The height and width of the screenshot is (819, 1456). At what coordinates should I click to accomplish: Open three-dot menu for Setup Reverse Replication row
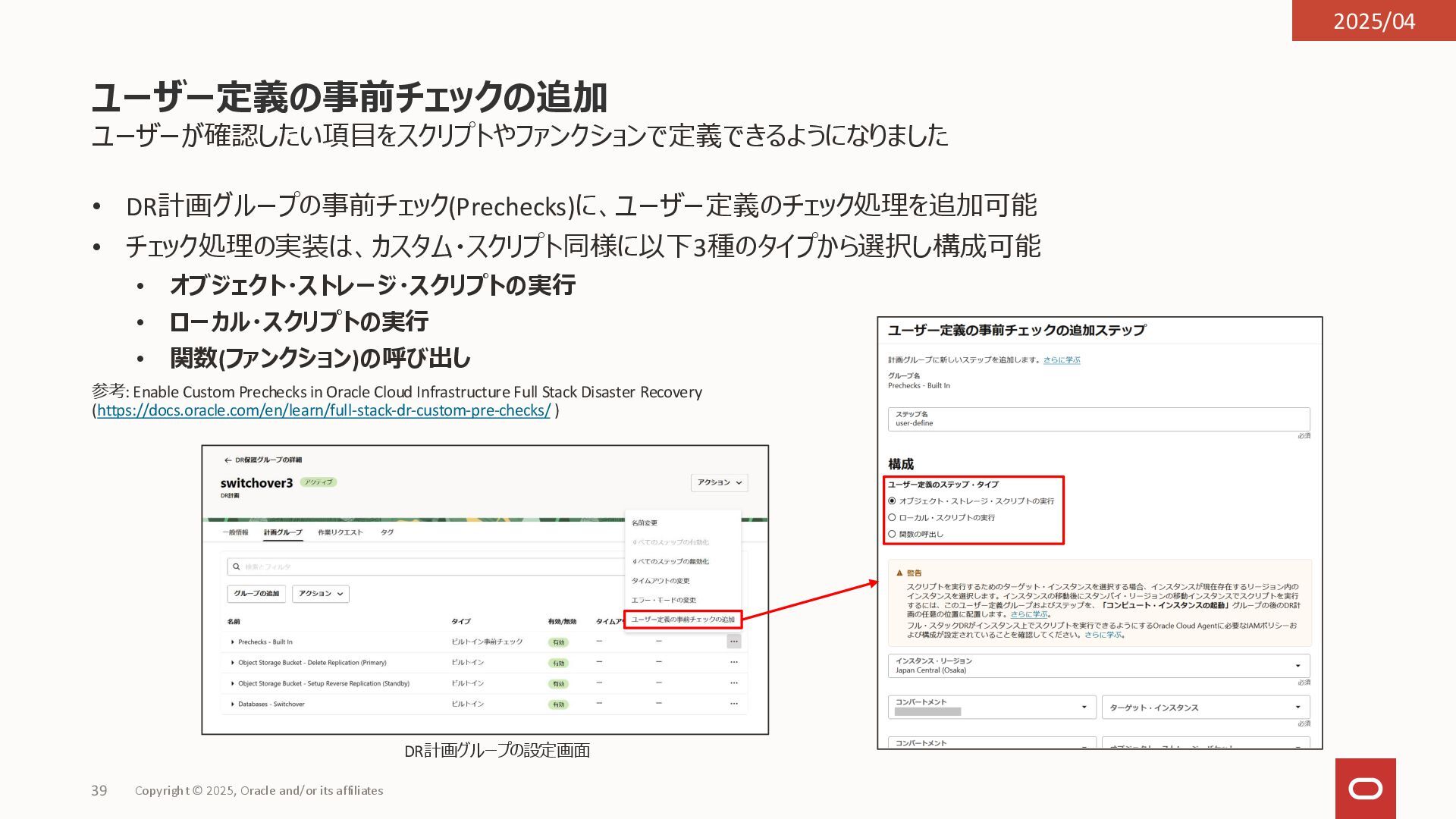coord(733,683)
